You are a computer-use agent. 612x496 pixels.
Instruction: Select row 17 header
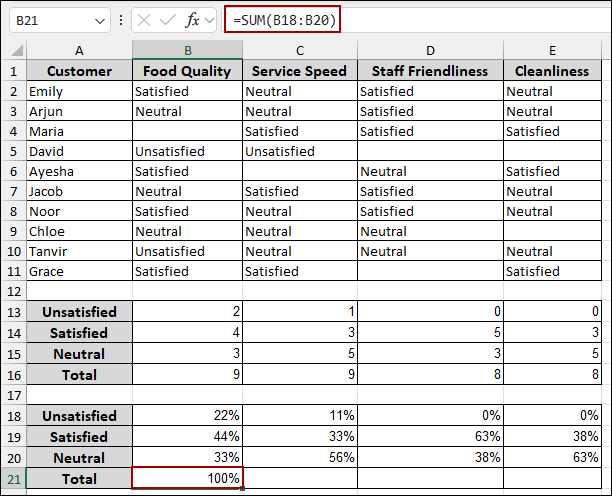click(13, 395)
